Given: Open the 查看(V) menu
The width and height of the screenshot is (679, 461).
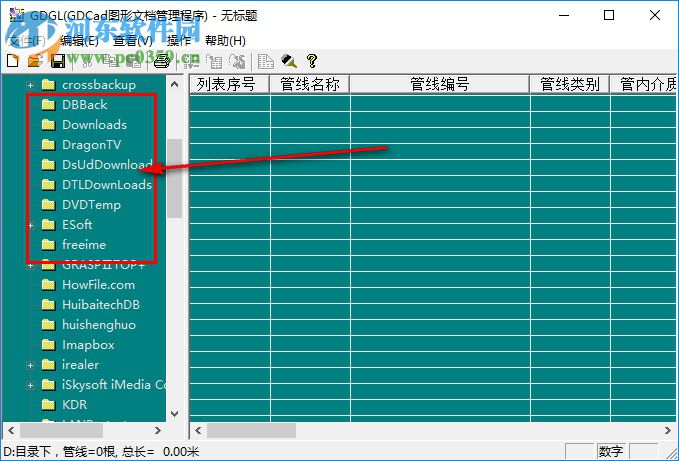Looking at the screenshot, I should point(133,41).
